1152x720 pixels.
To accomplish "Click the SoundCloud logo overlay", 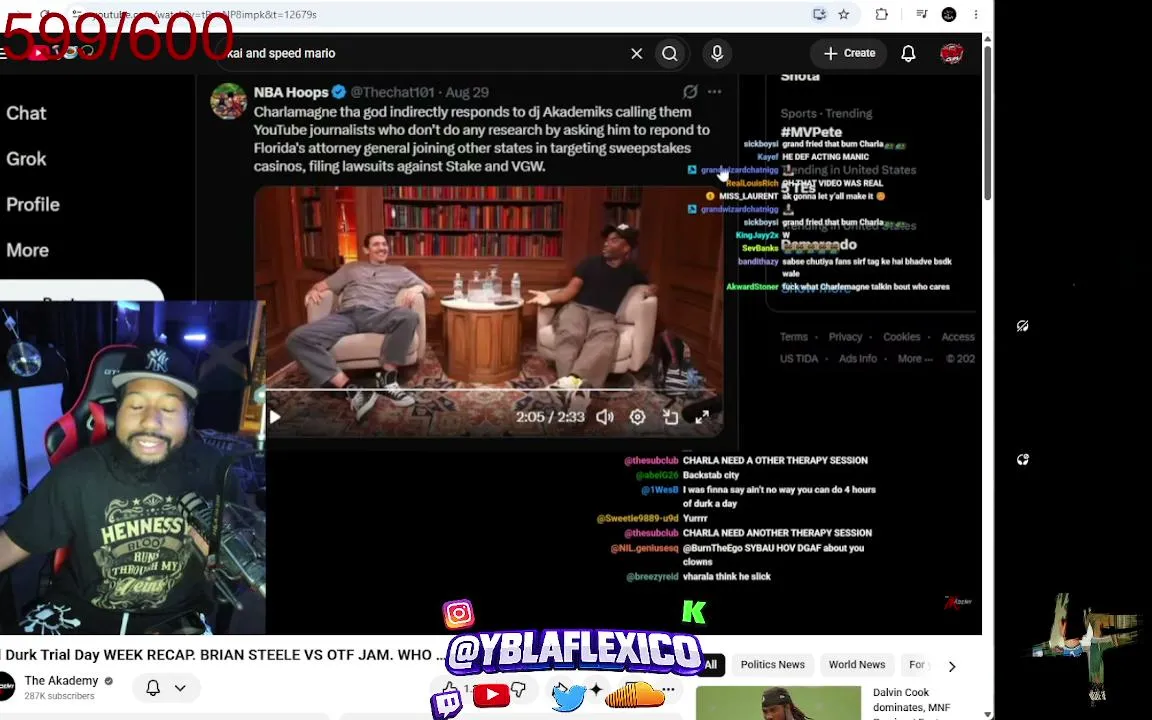I will click(635, 695).
